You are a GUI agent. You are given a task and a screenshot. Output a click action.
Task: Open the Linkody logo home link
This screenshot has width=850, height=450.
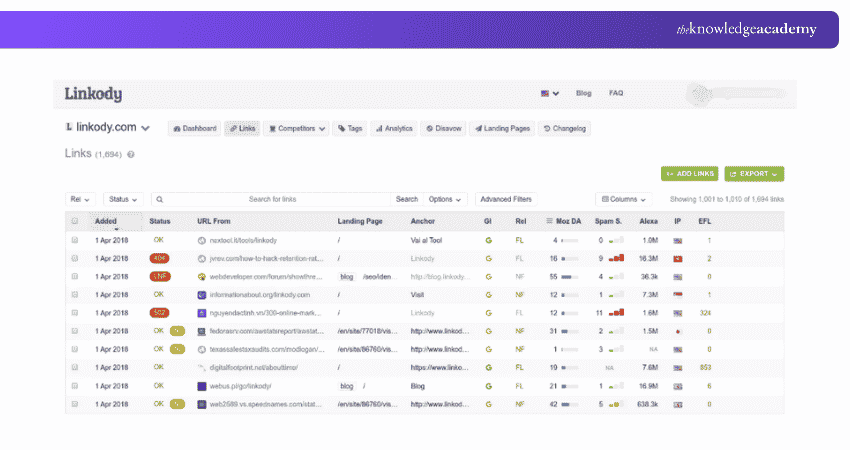click(93, 94)
